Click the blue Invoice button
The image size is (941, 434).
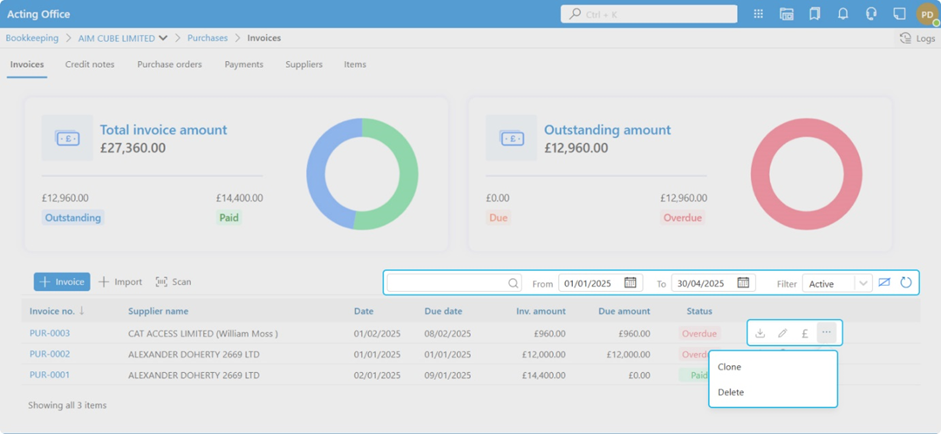coord(62,282)
